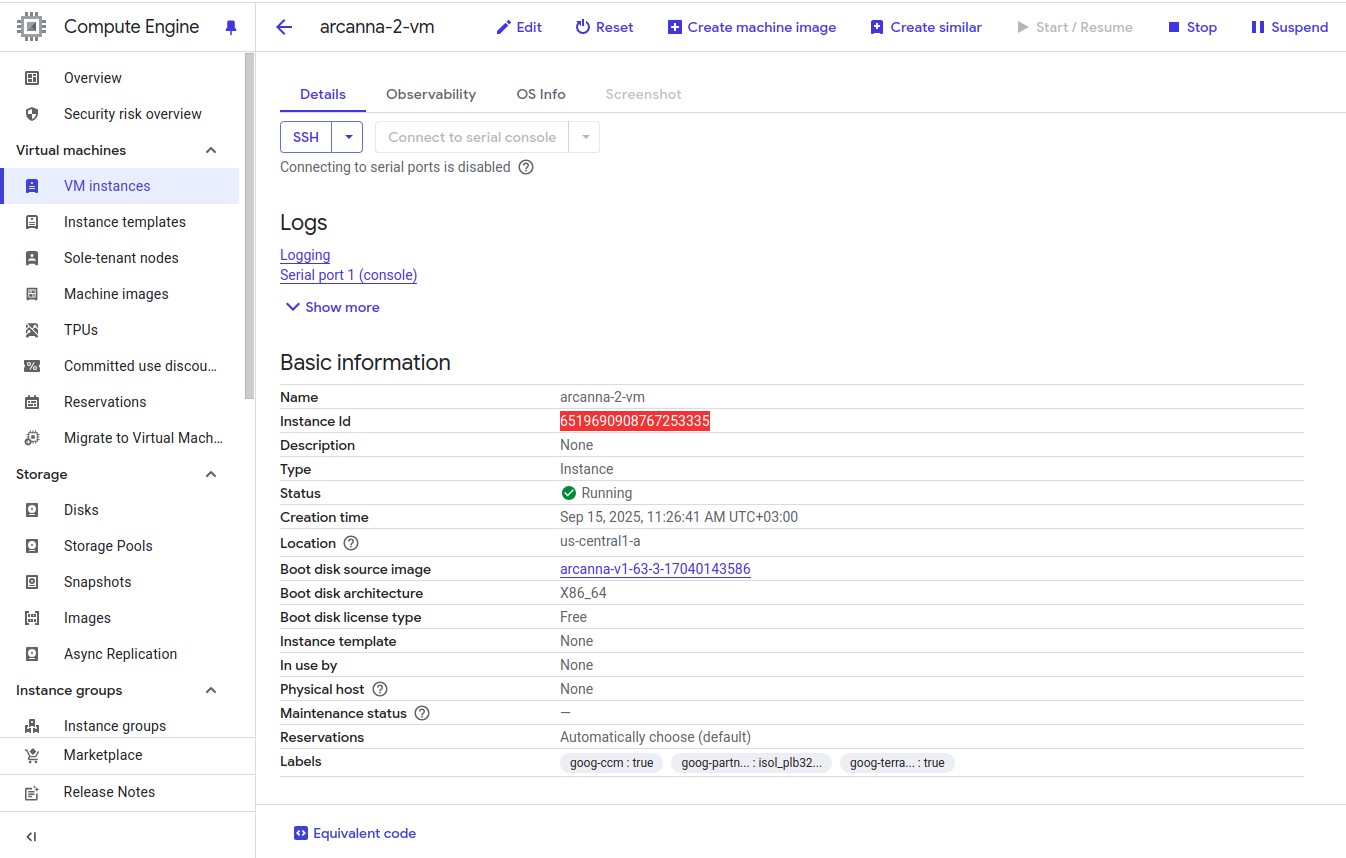
Task: Click the Instance groups sidebar icon
Action: [x=32, y=726]
